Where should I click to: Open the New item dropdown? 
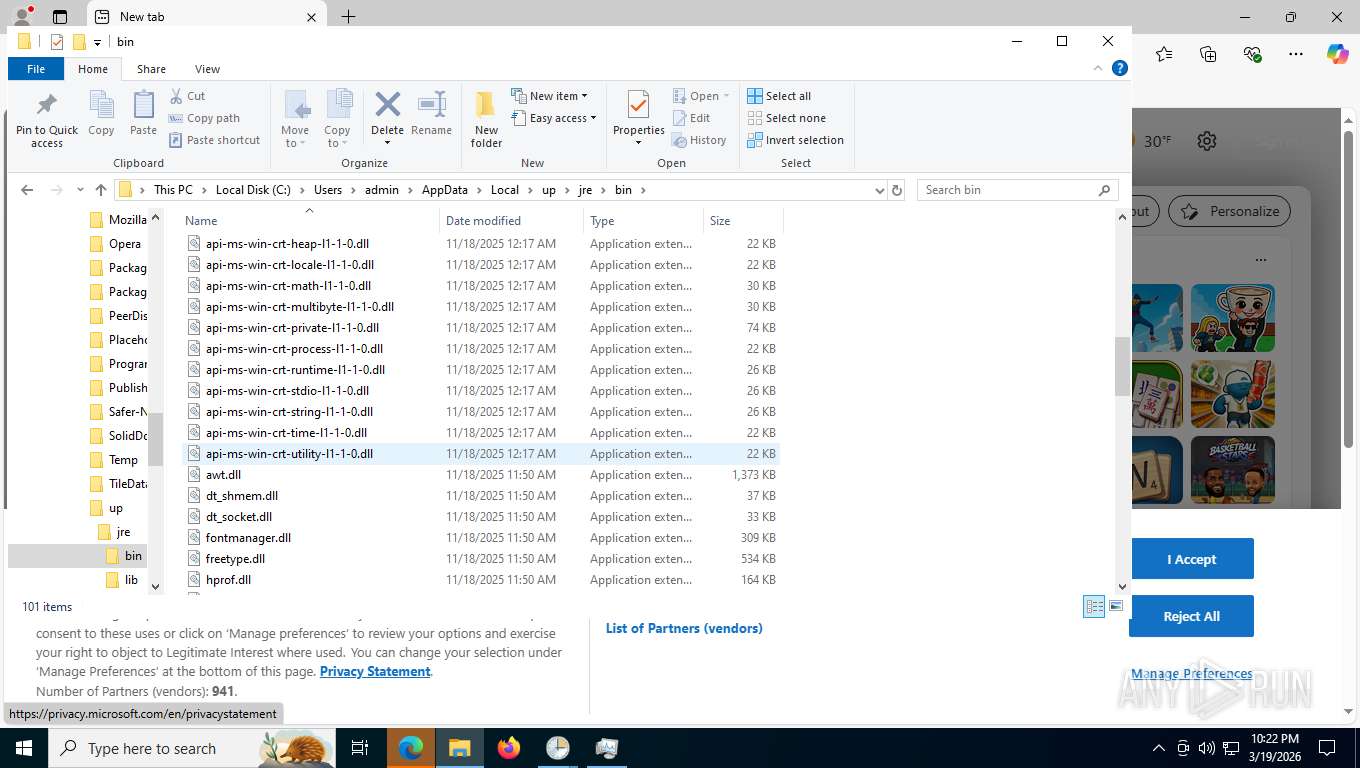549,96
